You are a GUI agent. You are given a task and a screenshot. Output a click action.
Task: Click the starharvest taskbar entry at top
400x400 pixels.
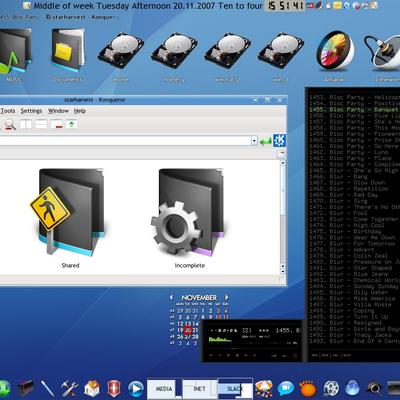pos(66,17)
